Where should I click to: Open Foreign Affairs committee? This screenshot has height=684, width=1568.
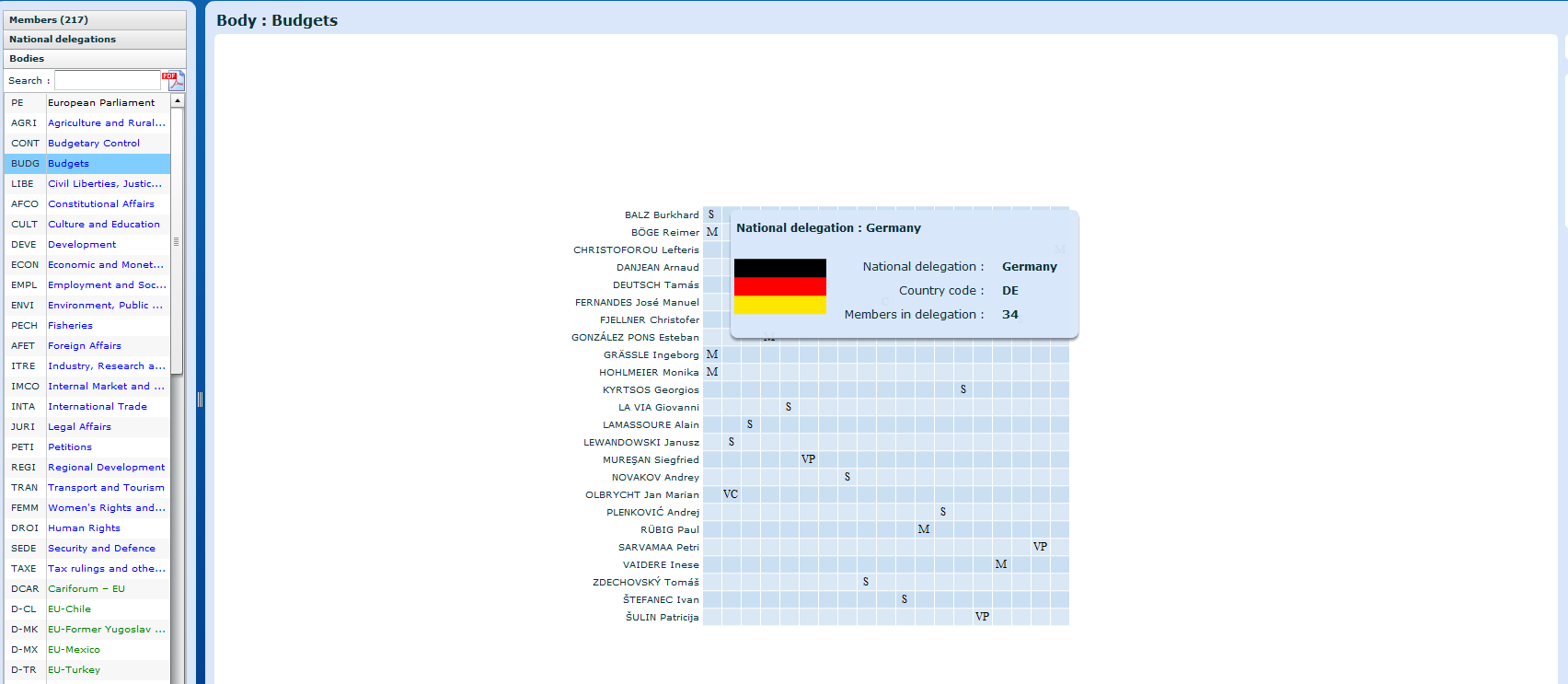click(x=87, y=345)
